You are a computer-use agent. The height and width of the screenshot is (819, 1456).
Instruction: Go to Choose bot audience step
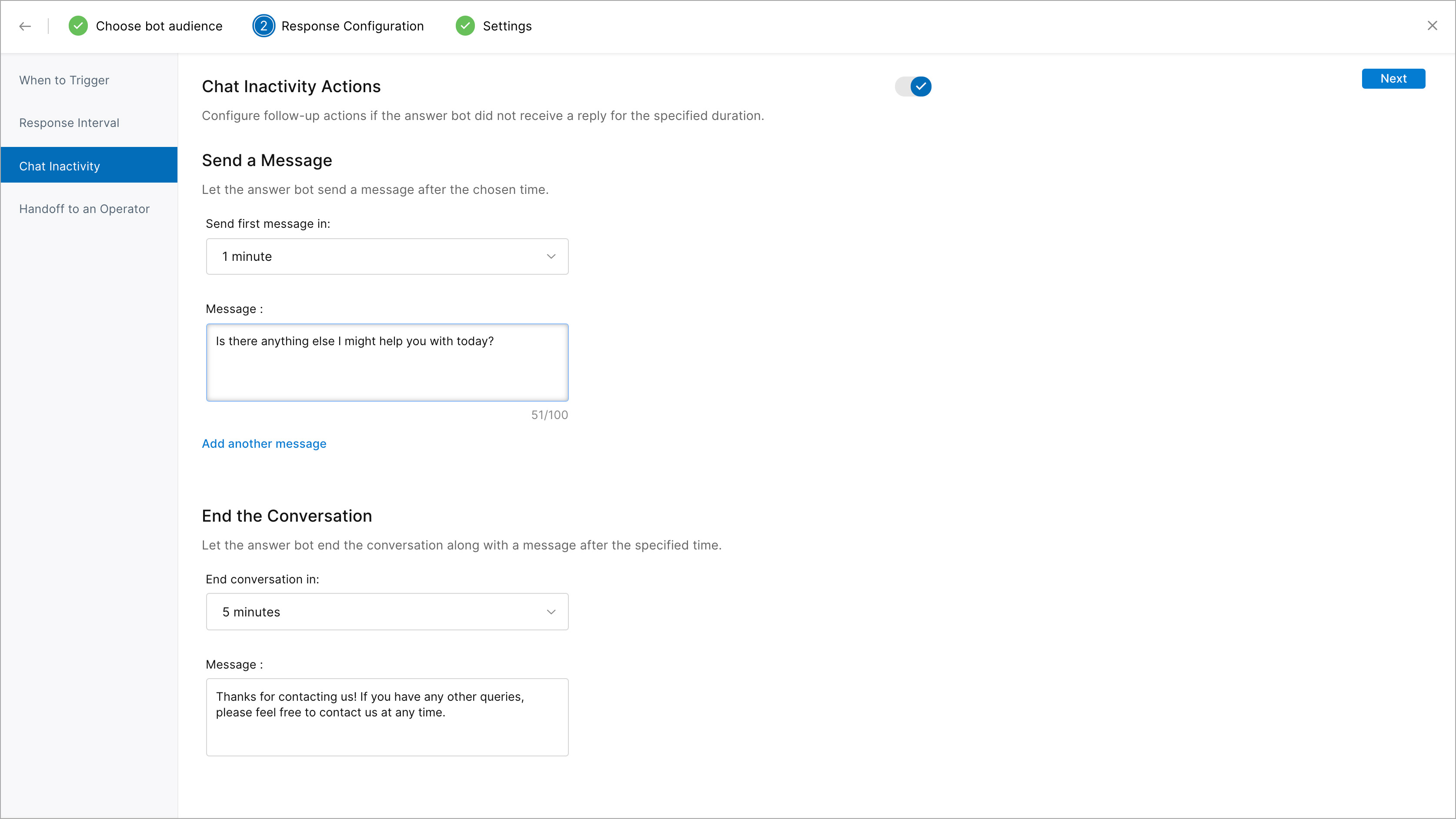159,26
